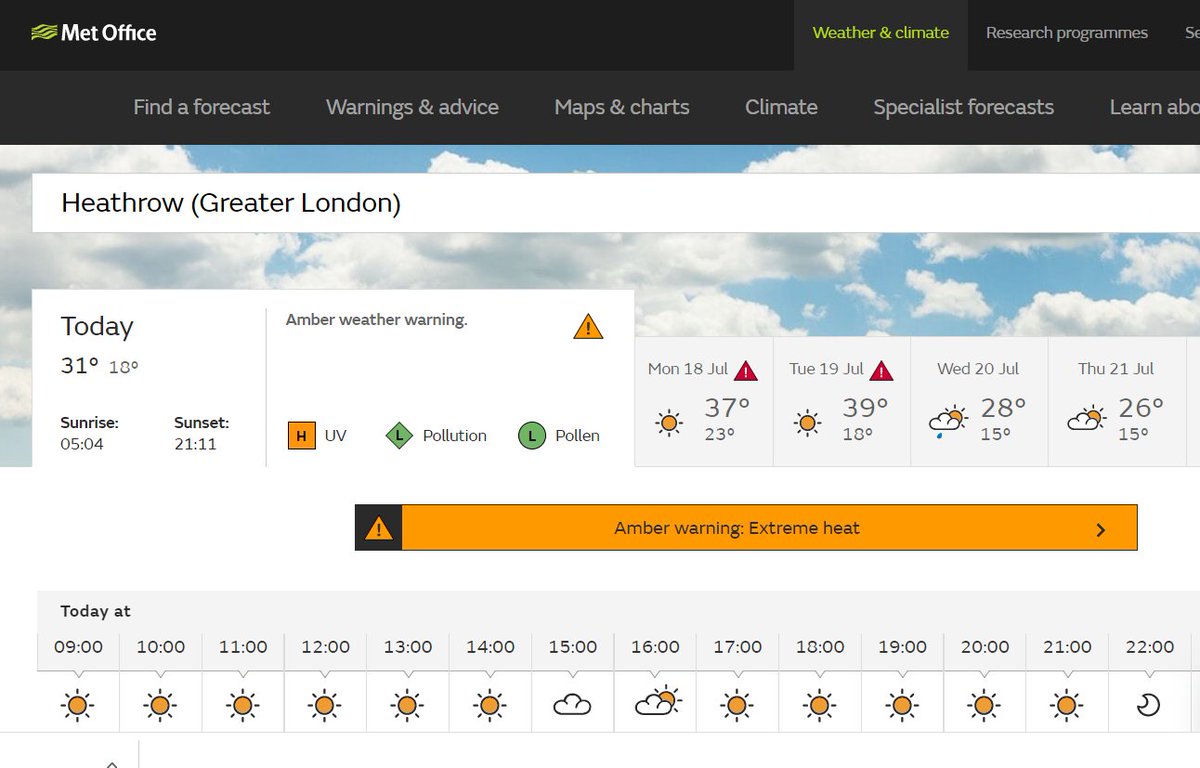
Task: Click the cloud icon at 15:00
Action: [x=572, y=704]
